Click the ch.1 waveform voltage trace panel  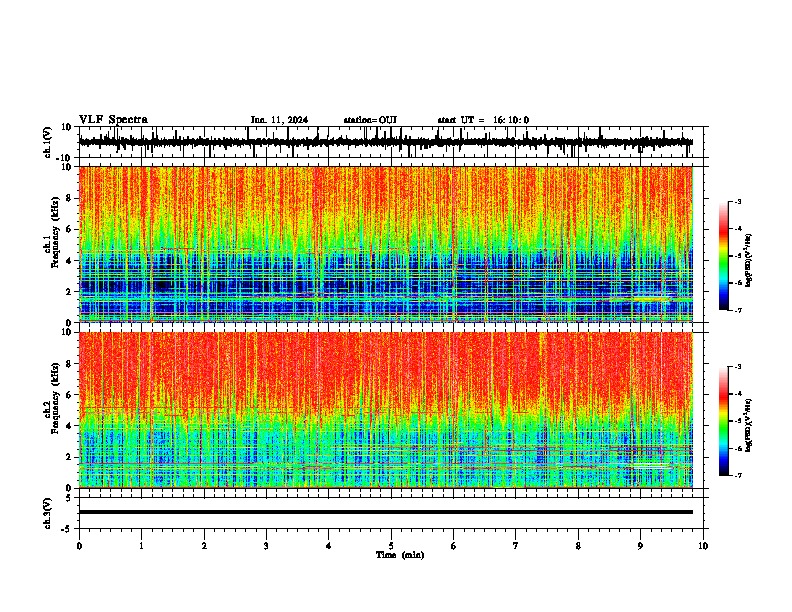[x=393, y=142]
